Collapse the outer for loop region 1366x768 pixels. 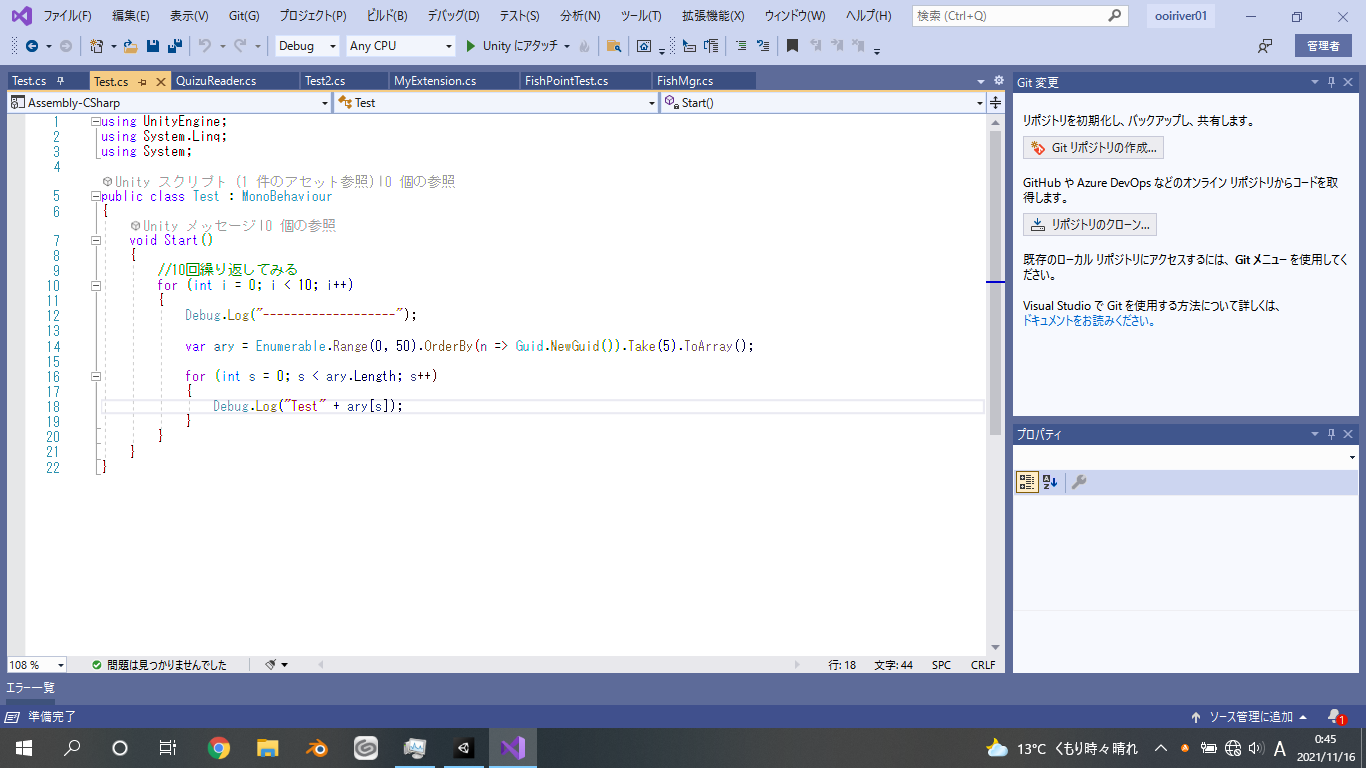click(x=96, y=285)
